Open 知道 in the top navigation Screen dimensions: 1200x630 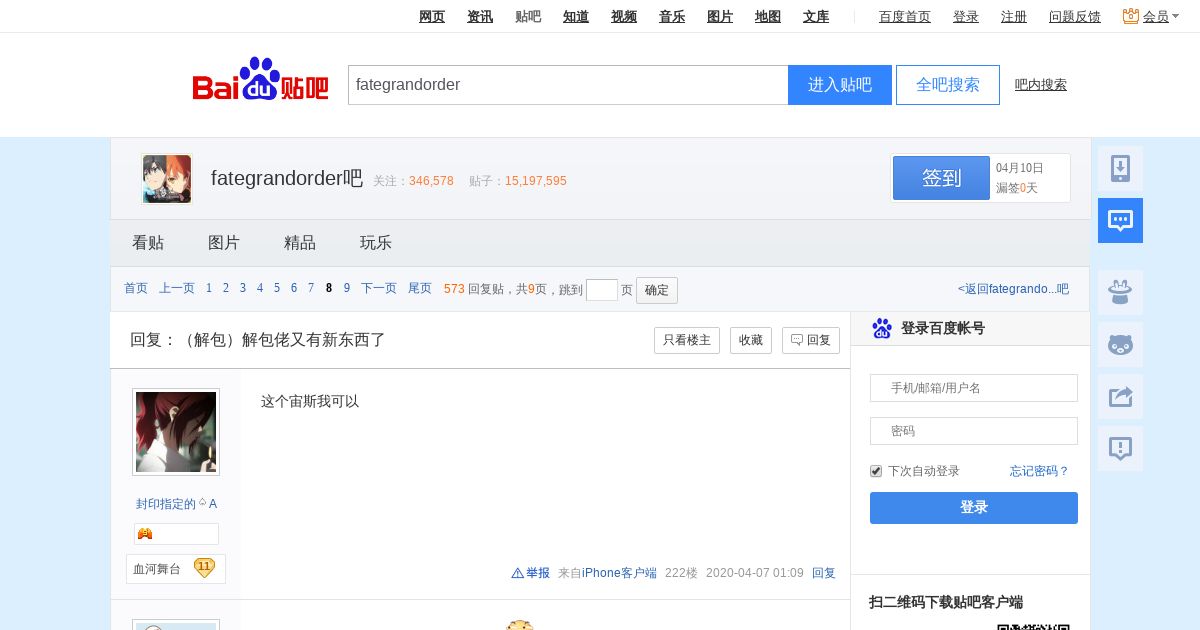pos(576,16)
